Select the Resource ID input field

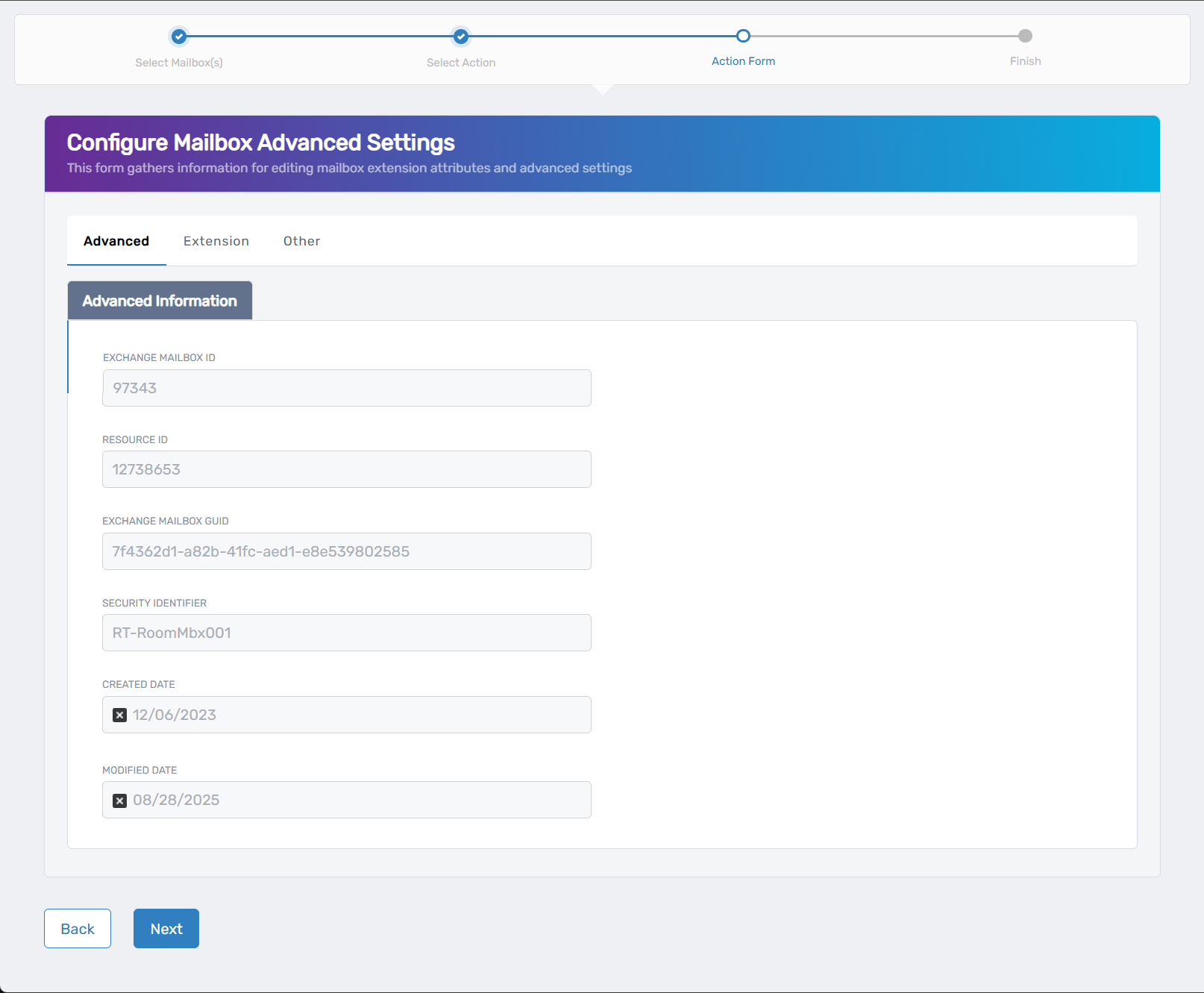click(346, 469)
